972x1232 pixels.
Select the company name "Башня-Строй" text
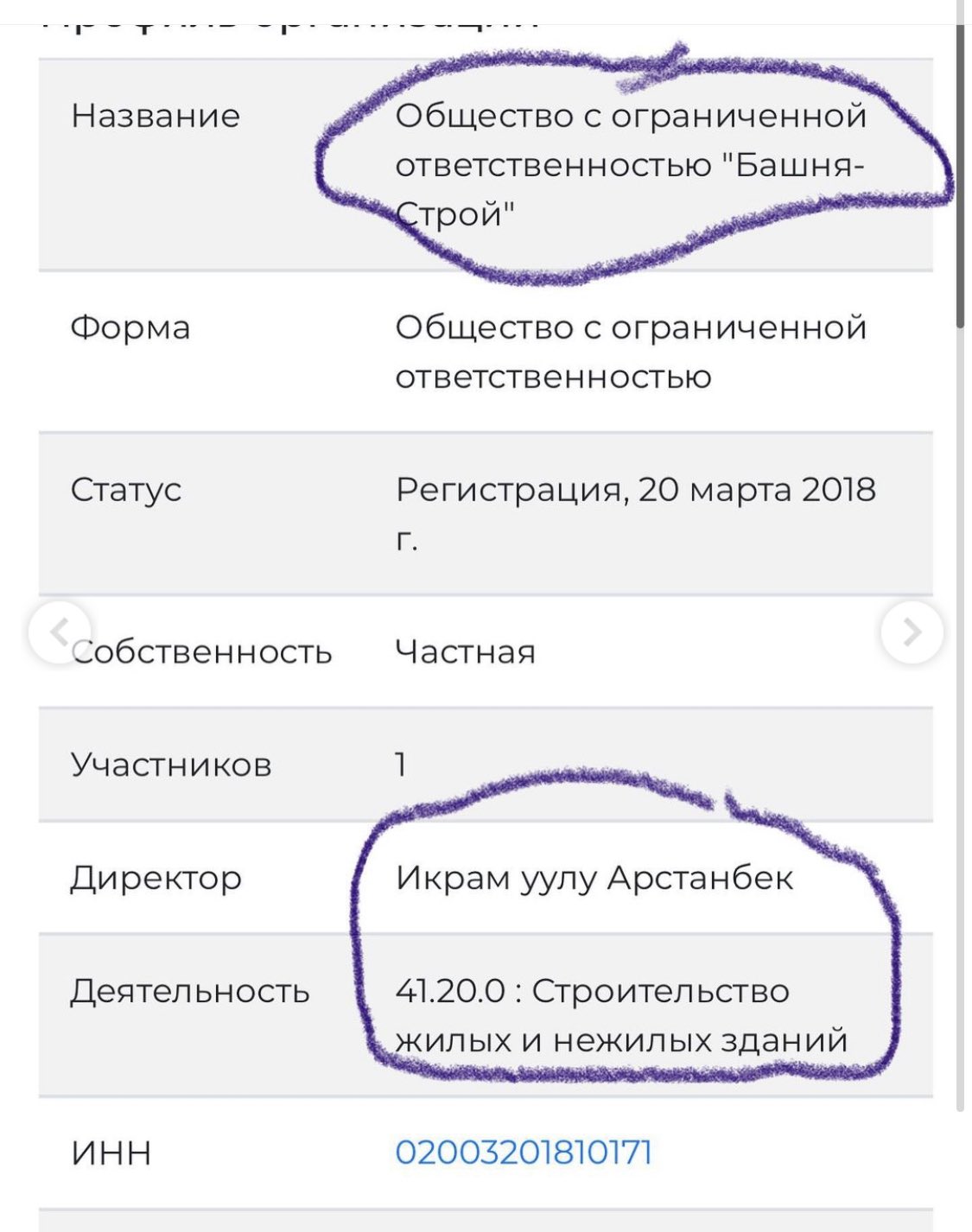coord(629,165)
